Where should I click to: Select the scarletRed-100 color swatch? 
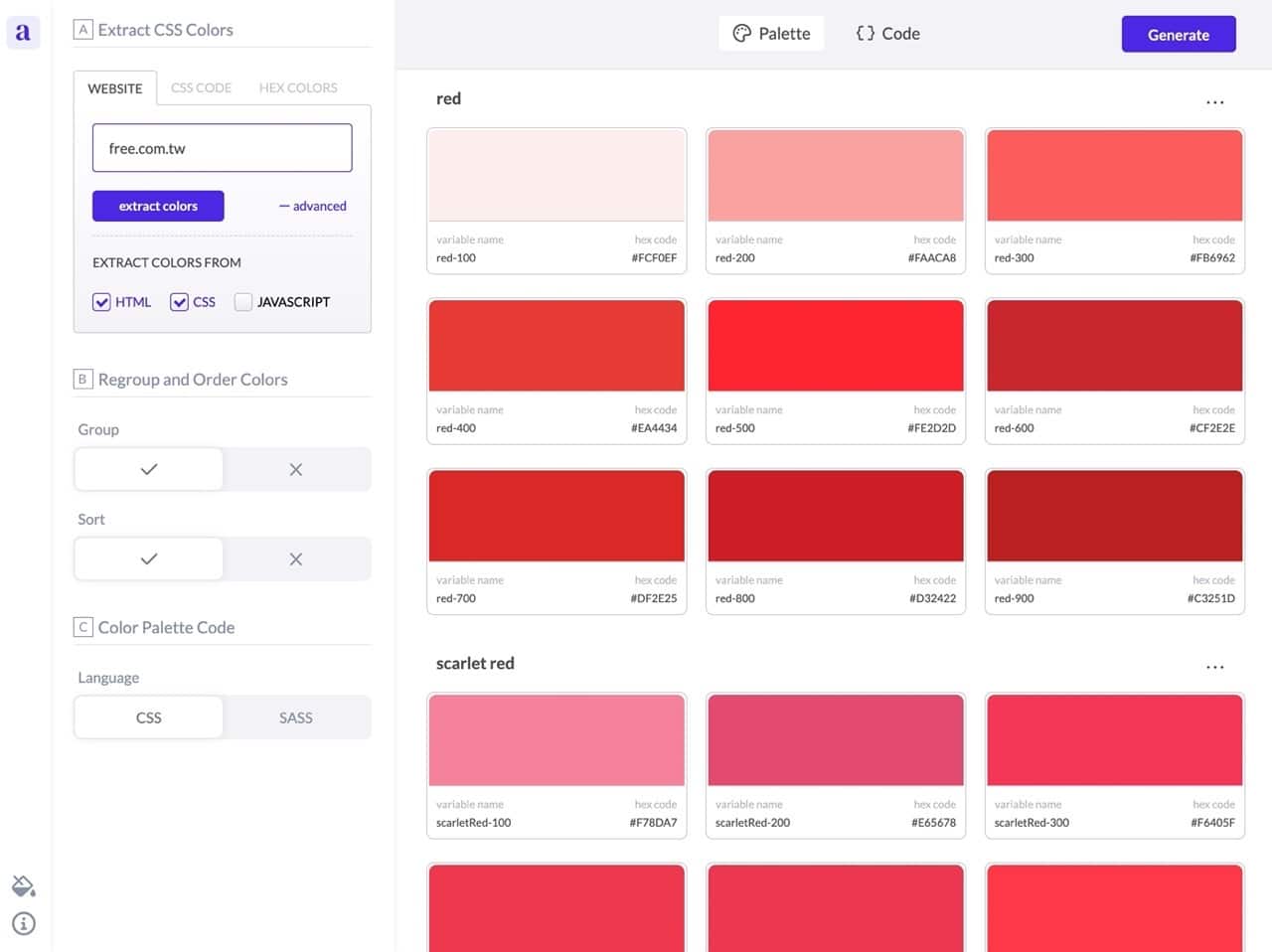[x=556, y=740]
